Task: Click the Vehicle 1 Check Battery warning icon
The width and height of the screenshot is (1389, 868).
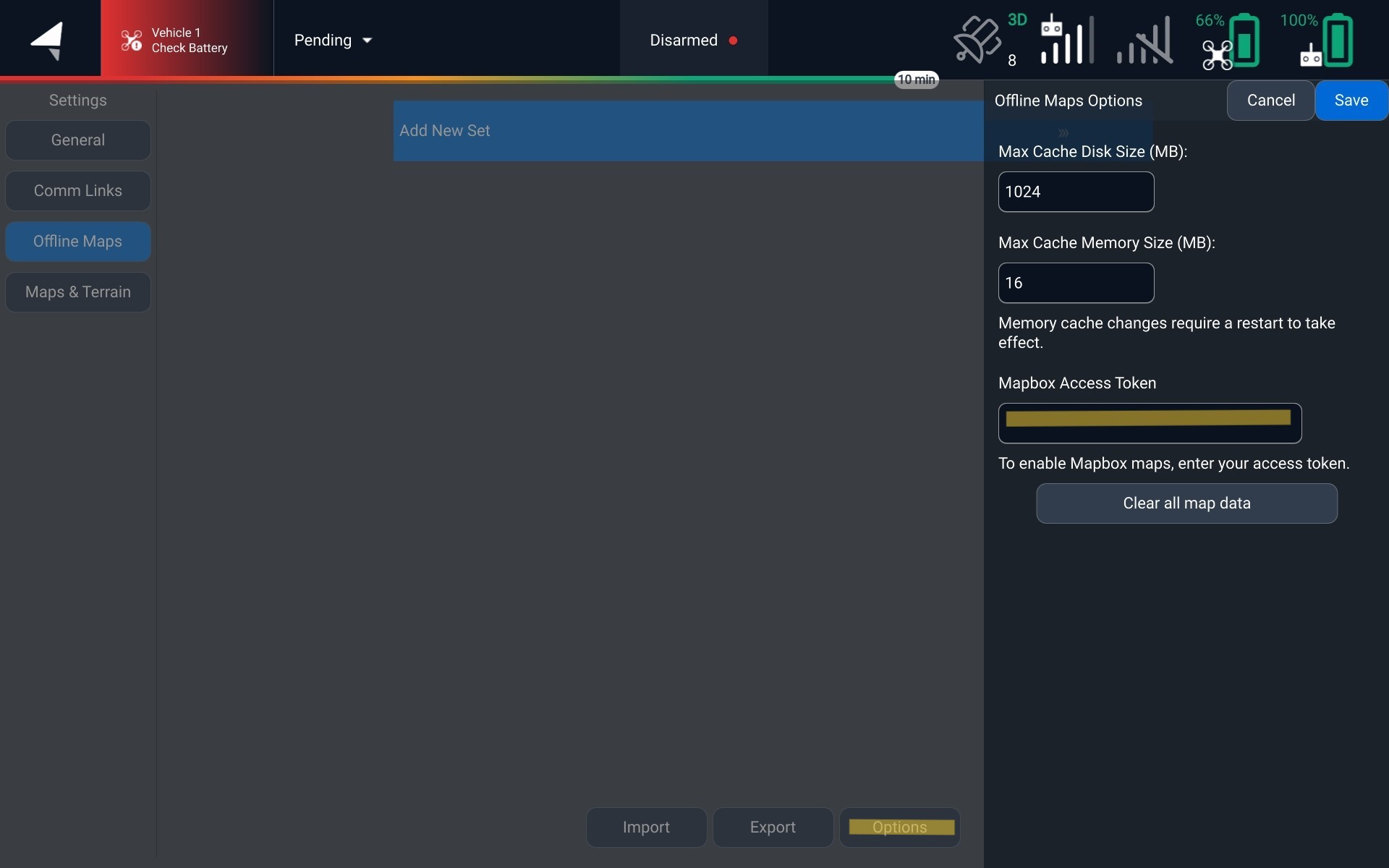Action: (131, 41)
